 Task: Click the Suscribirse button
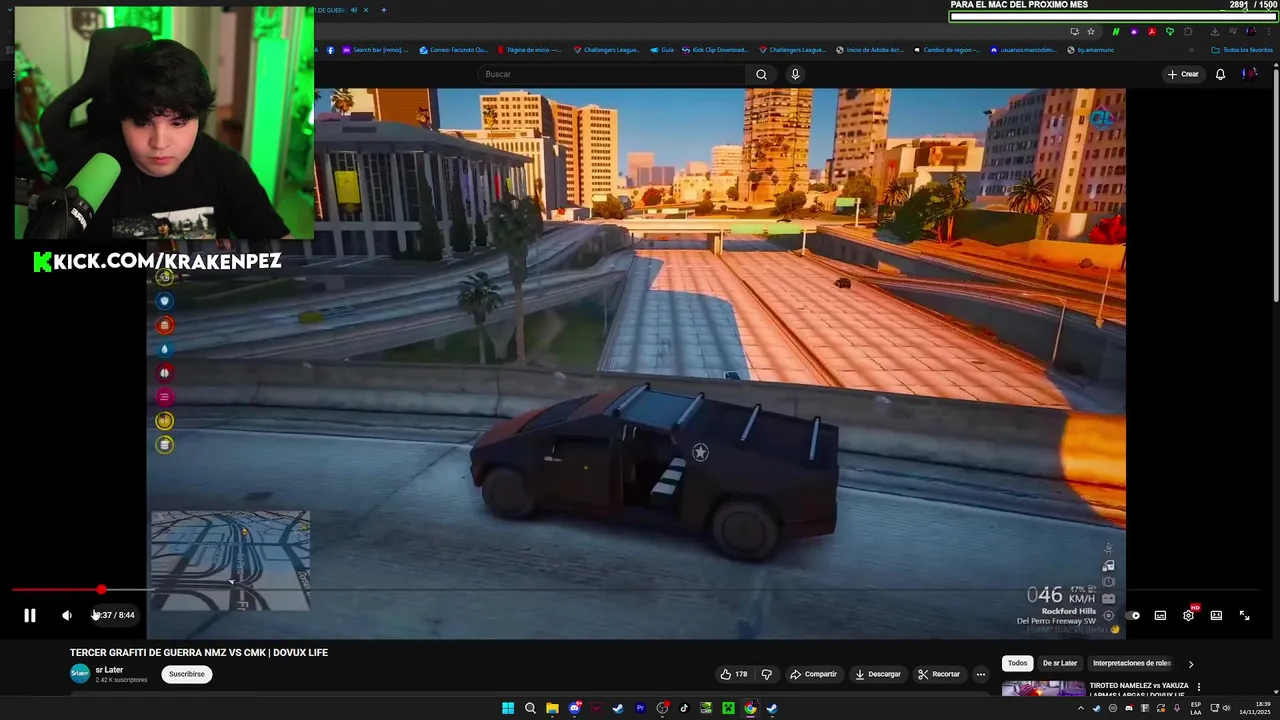pyautogui.click(x=186, y=674)
